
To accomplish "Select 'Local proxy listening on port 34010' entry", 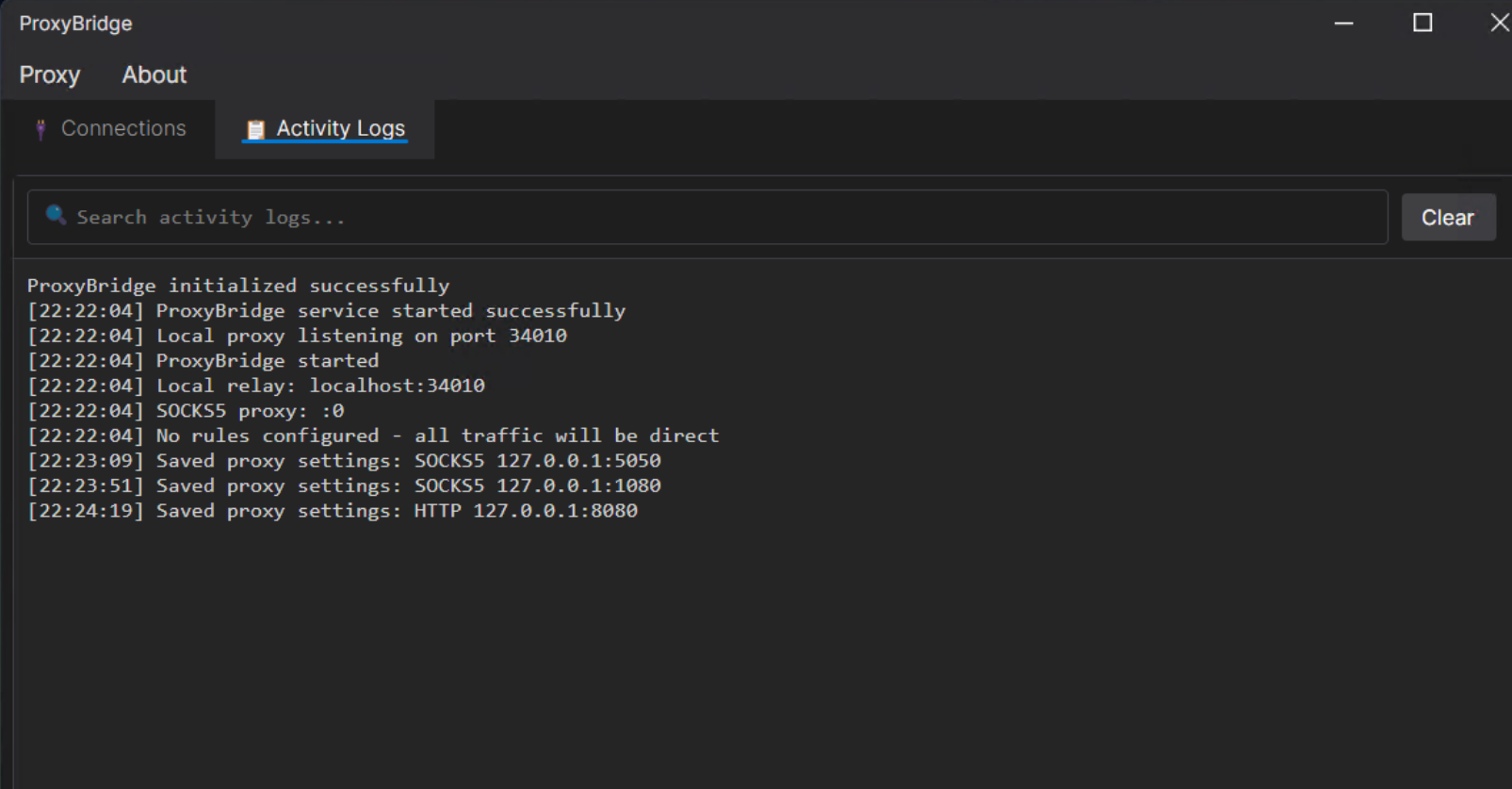I will click(297, 336).
